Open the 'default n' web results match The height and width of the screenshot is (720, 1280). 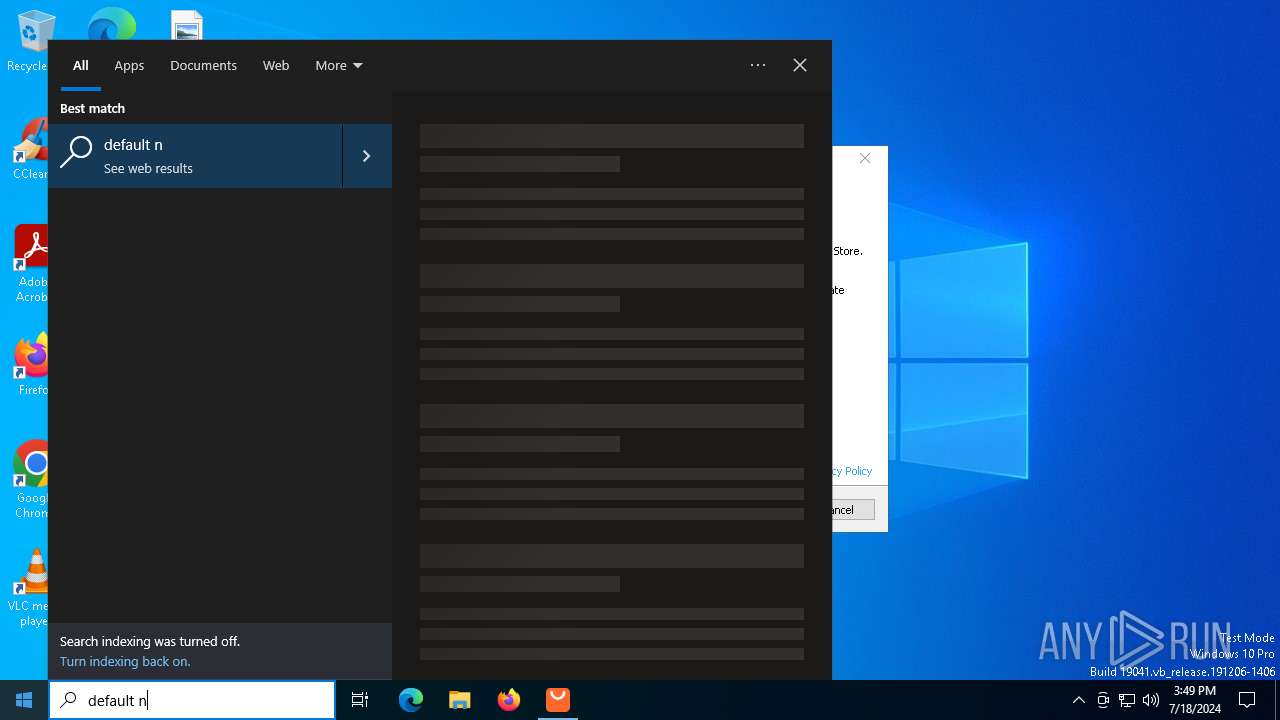pyautogui.click(x=195, y=156)
